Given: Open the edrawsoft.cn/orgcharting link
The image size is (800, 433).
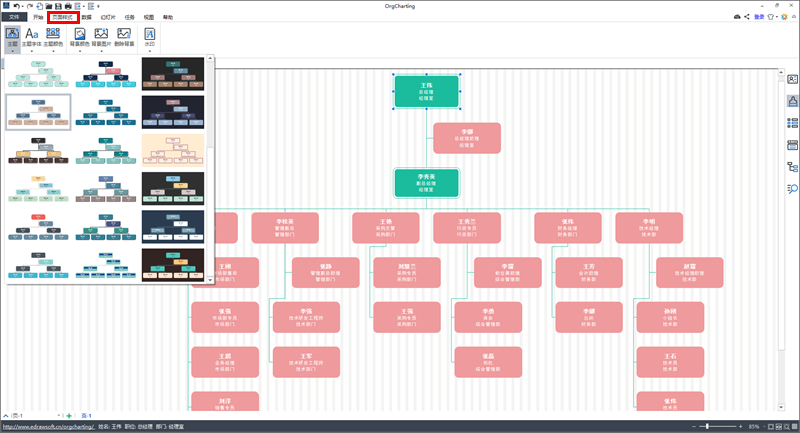Looking at the screenshot, I should point(48,426).
